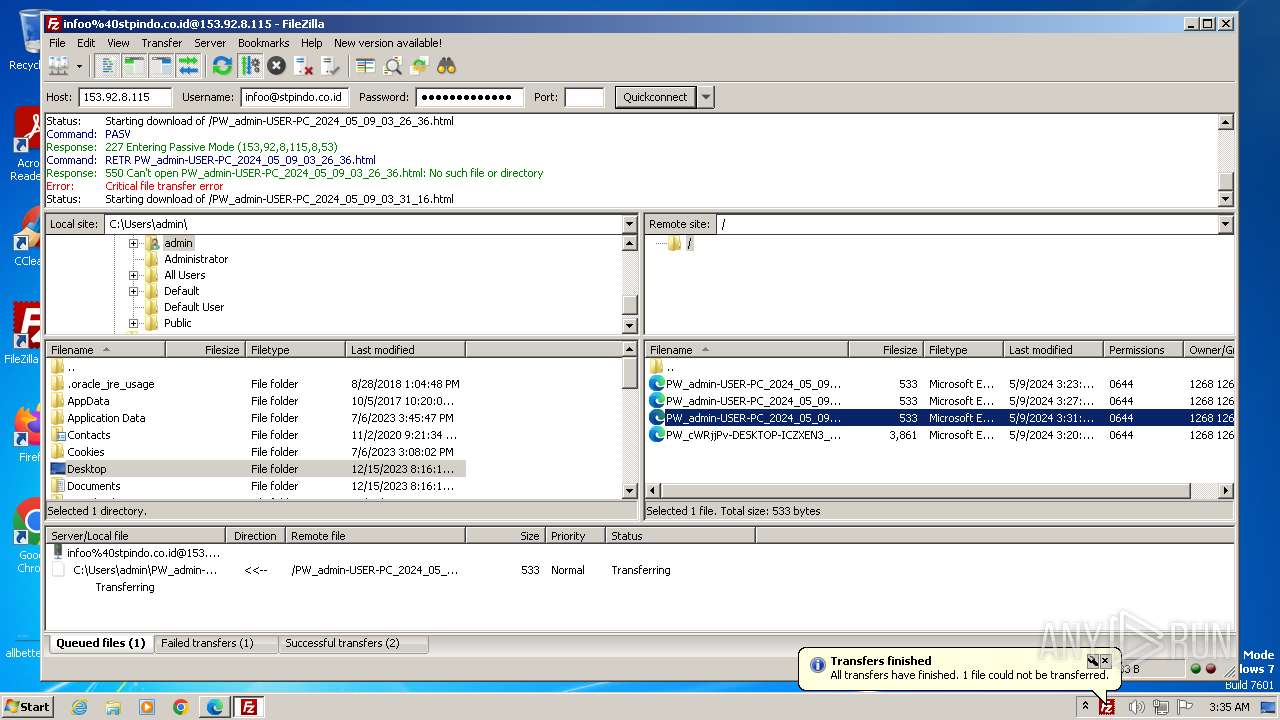This screenshot has width=1280, height=720.
Task: Toggle message log display
Action: (x=107, y=66)
